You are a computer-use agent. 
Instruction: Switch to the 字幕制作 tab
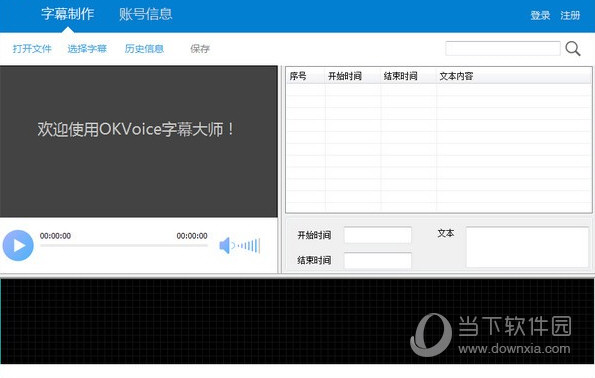[x=68, y=14]
